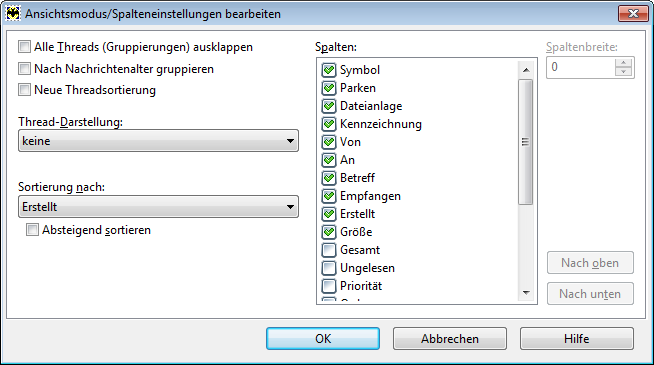Check Nach Nachrichtenalter gruppieren

(x=25, y=68)
